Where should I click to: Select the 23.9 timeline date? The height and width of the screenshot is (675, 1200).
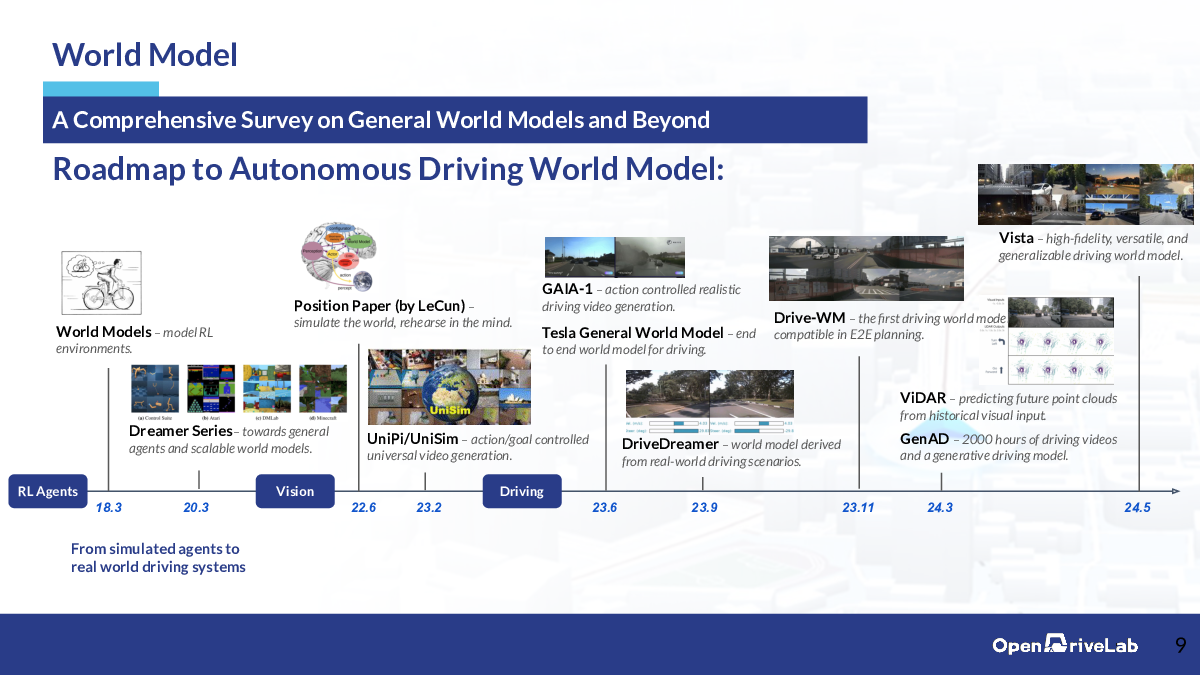[x=704, y=508]
